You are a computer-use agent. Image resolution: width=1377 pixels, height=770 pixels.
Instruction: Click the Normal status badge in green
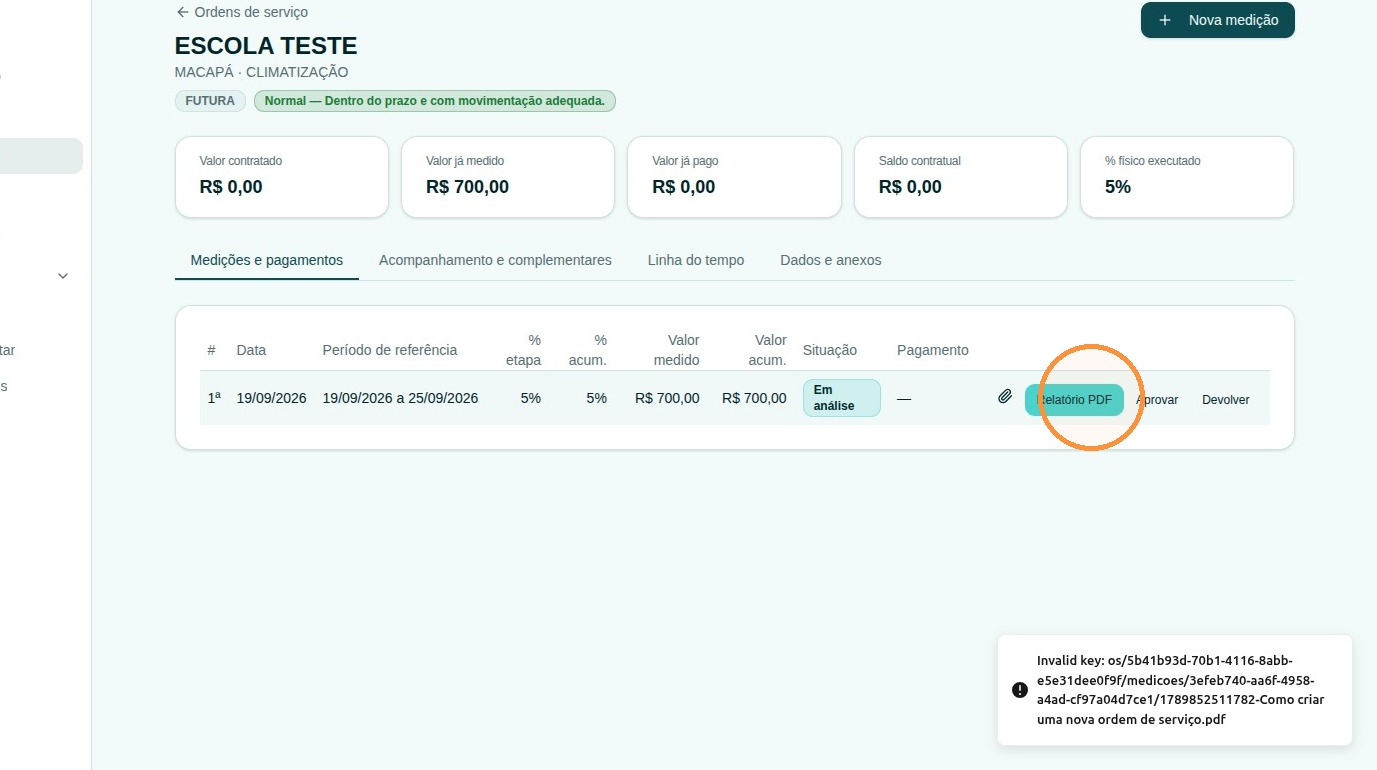[435, 101]
